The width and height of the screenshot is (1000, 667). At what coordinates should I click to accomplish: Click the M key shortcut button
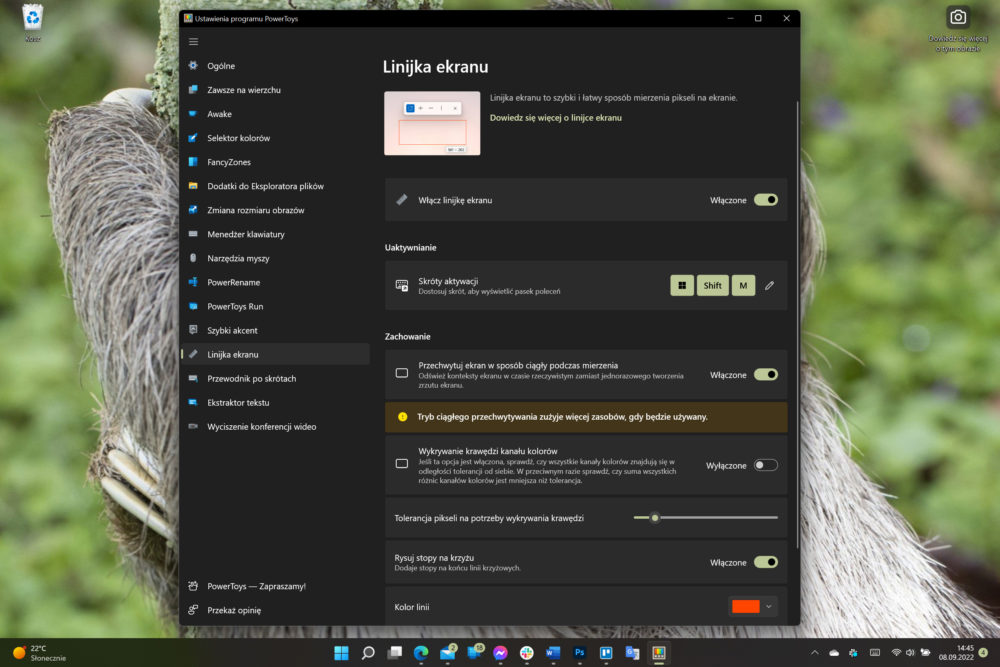tap(743, 286)
